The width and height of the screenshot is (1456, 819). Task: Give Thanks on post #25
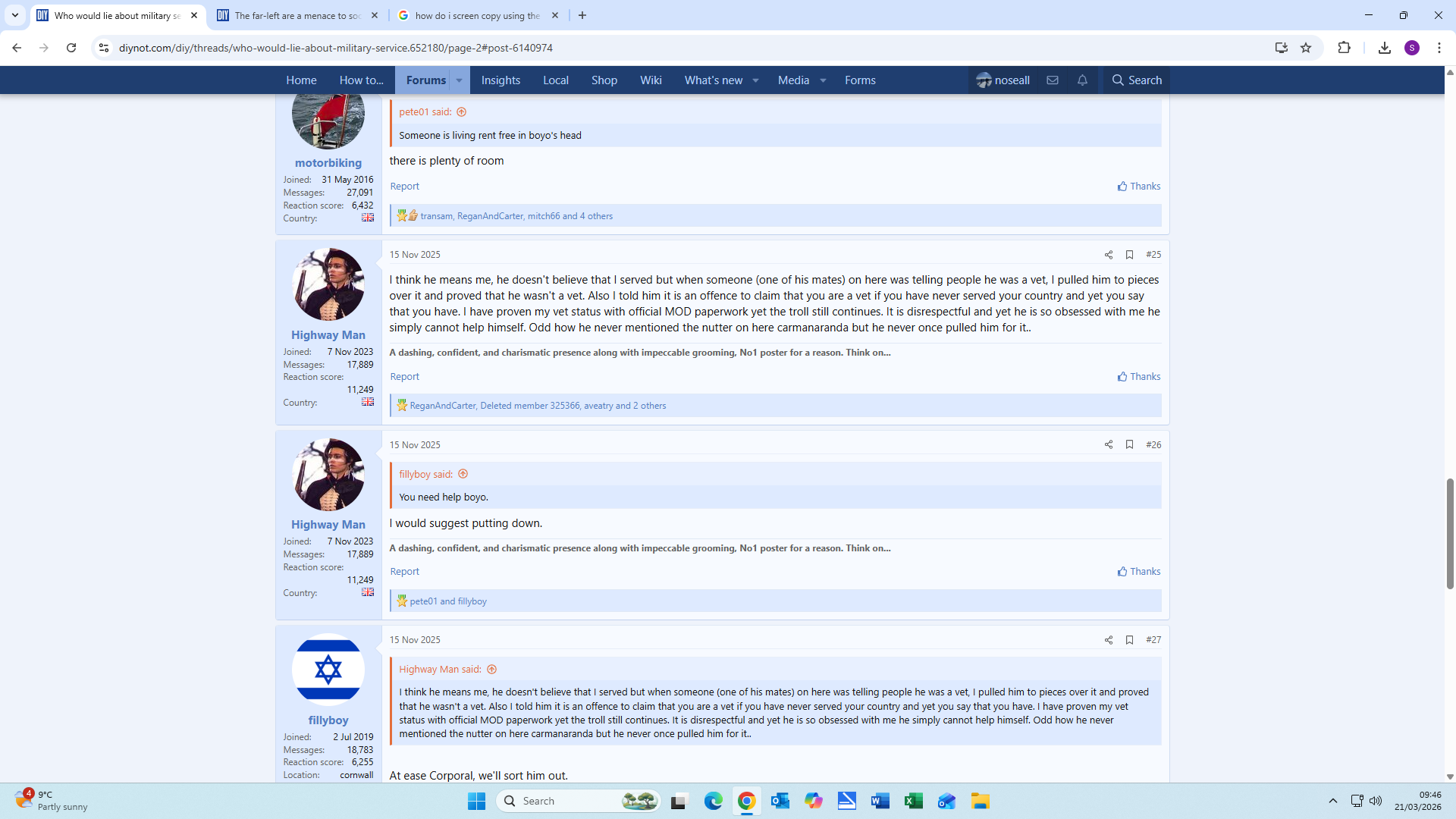click(x=1138, y=377)
